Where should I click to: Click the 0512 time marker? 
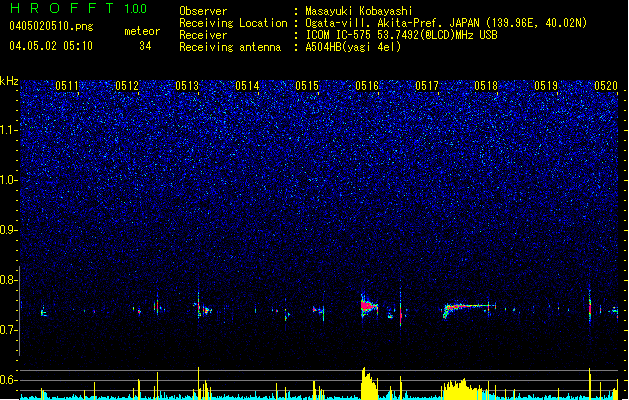point(127,86)
